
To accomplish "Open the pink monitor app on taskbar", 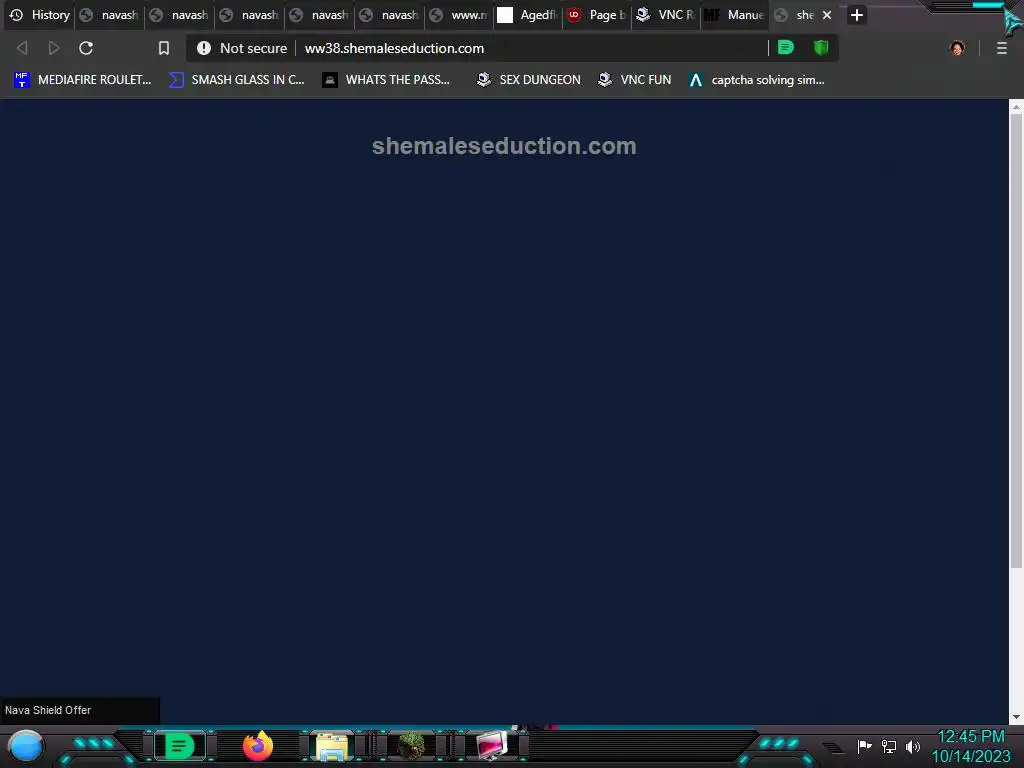I will pos(491,746).
